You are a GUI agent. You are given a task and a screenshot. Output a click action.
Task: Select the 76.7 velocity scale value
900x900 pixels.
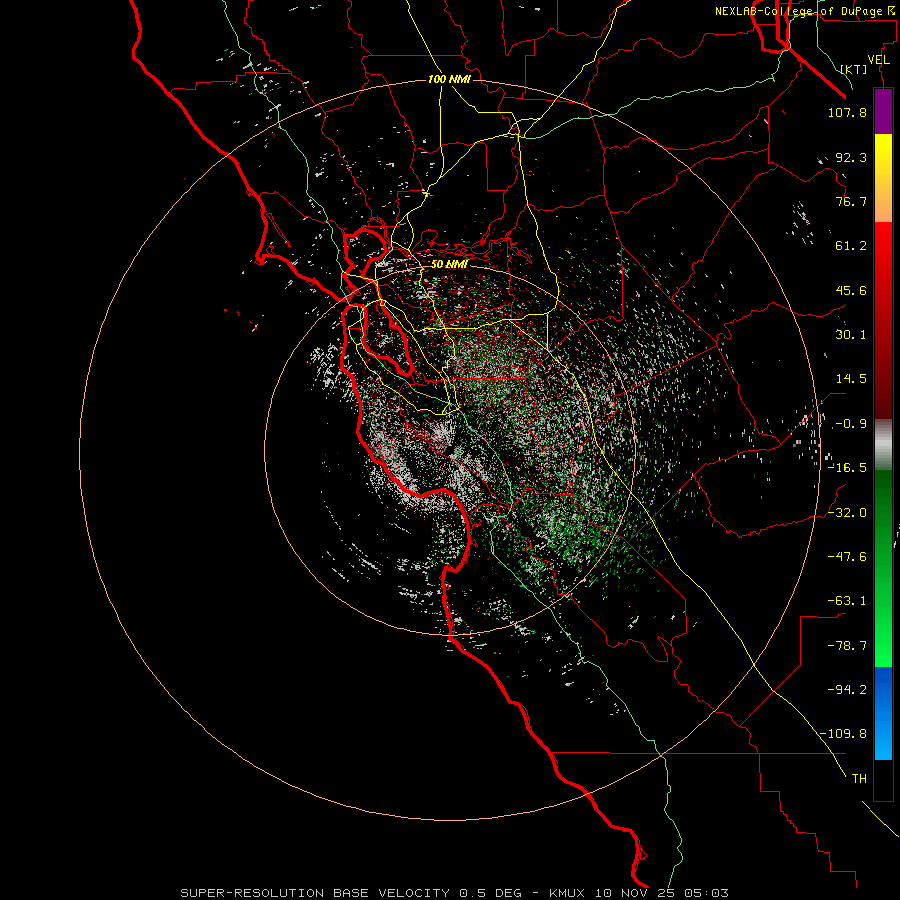(851, 201)
